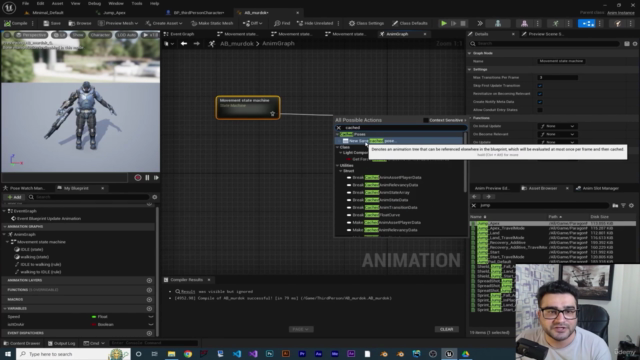Add a new macro plus icon

(x=149, y=299)
